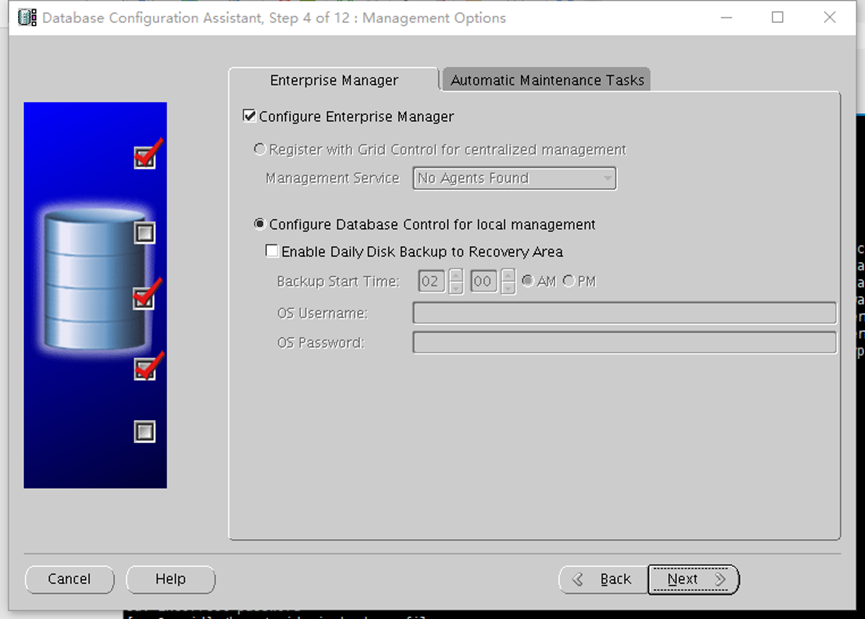
Task: Minimize the Database Configuration Assistant window
Action: (727, 18)
